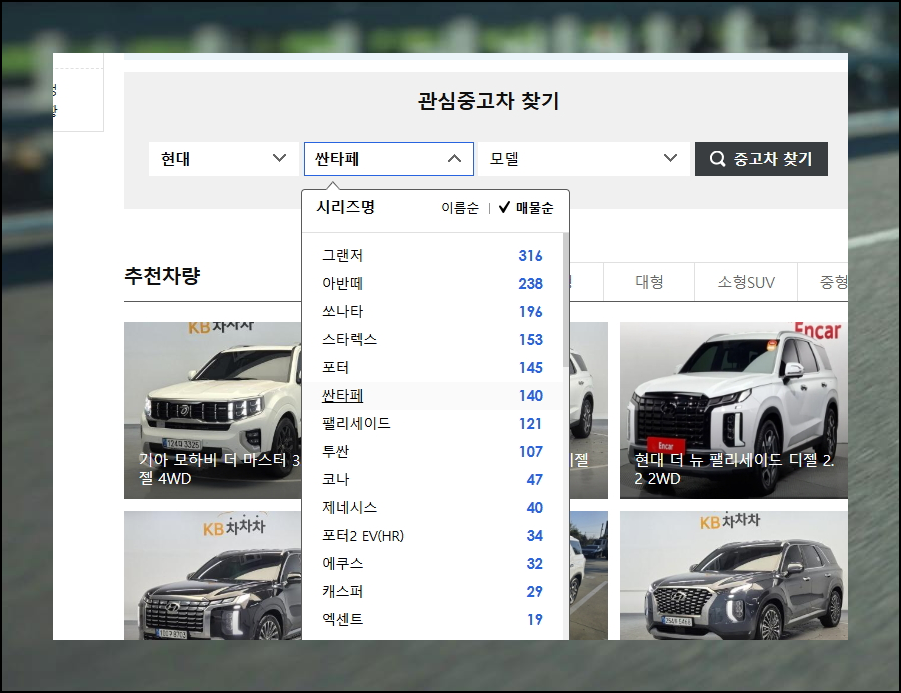Select 투싼 from the series list
901x693 pixels.
(432, 451)
